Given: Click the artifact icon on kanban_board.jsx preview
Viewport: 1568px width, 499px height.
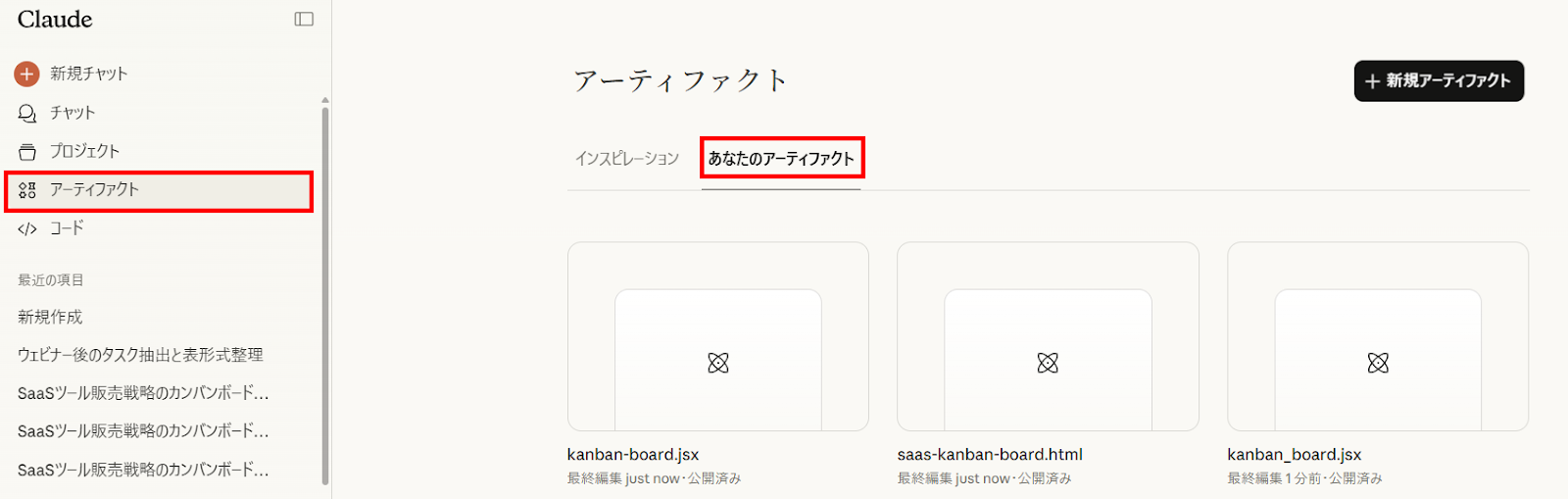Looking at the screenshot, I should click(1378, 363).
